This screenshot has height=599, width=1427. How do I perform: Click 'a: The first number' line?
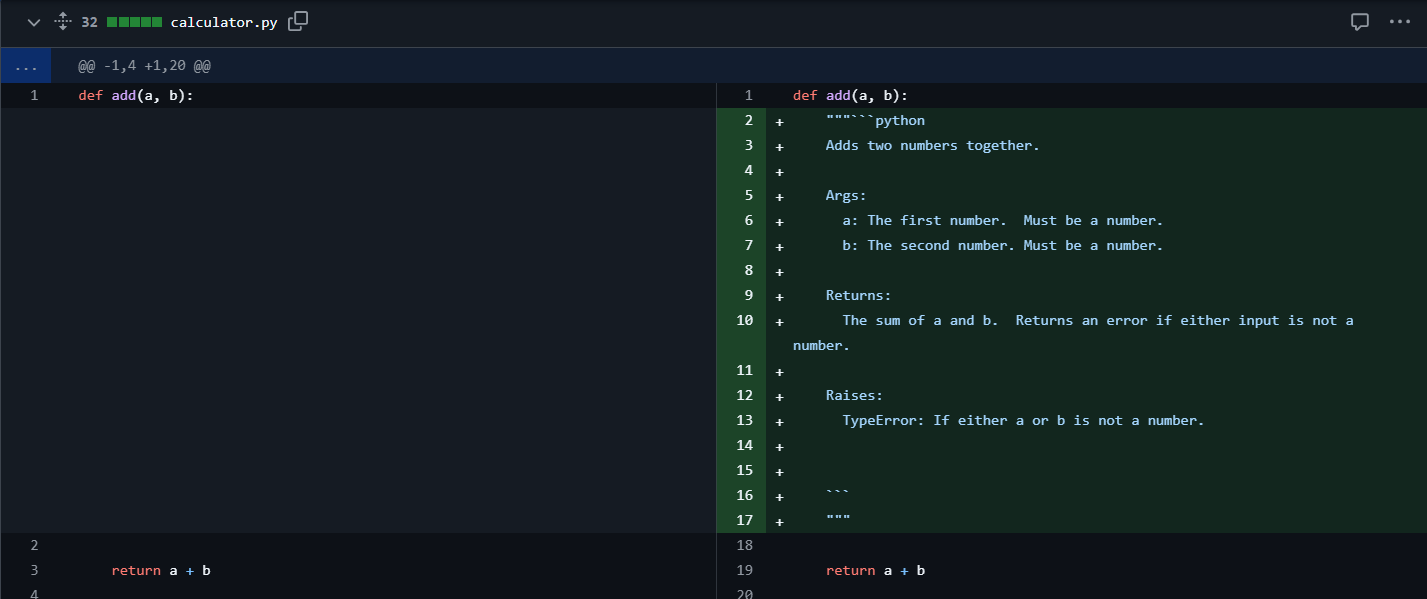(x=1003, y=221)
